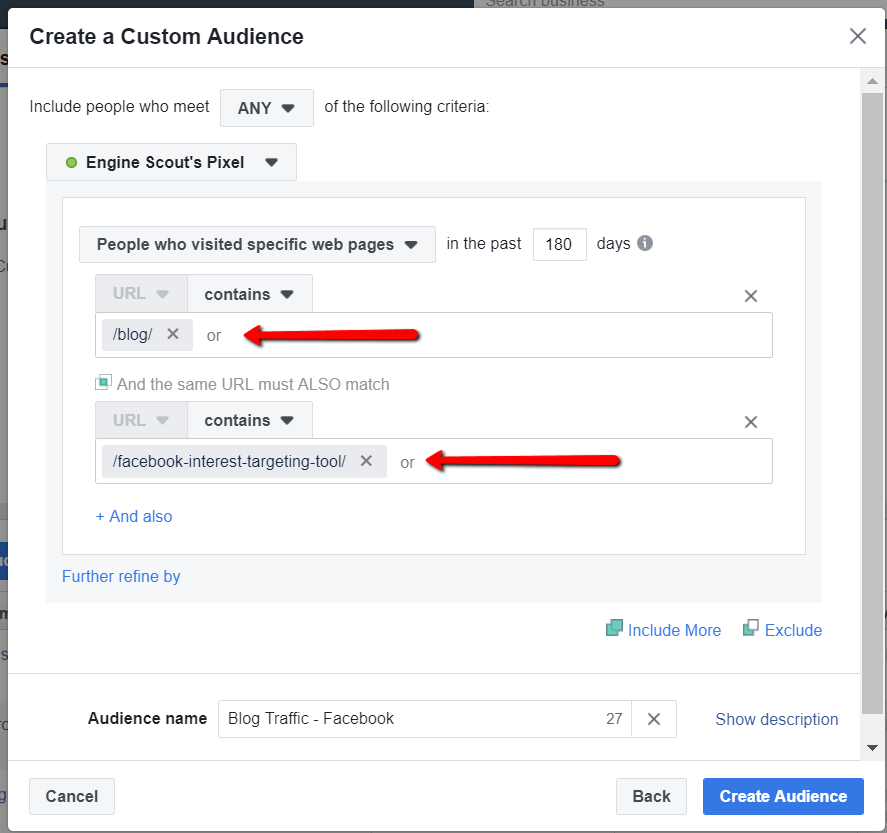Click the '+ And also' link
This screenshot has width=887, height=833.
134,516
